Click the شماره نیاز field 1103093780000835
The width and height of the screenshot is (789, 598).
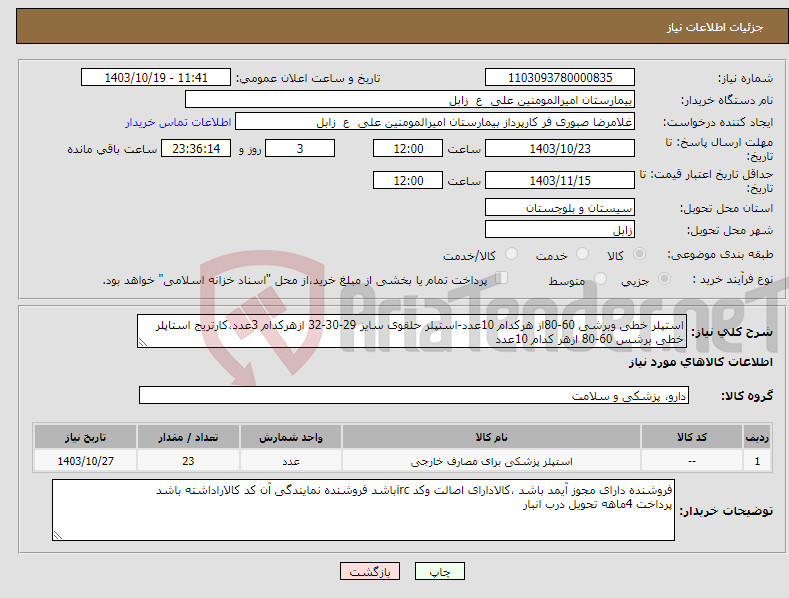[x=560, y=78]
